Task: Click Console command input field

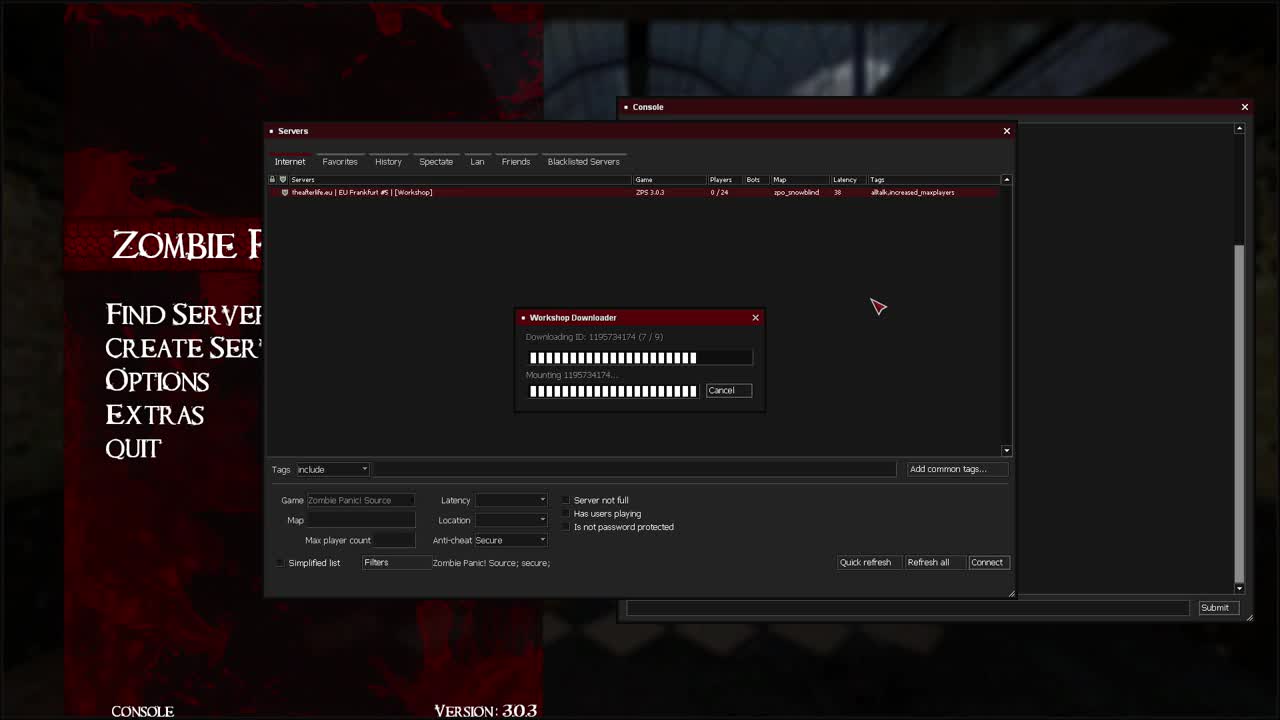Action: [908, 608]
